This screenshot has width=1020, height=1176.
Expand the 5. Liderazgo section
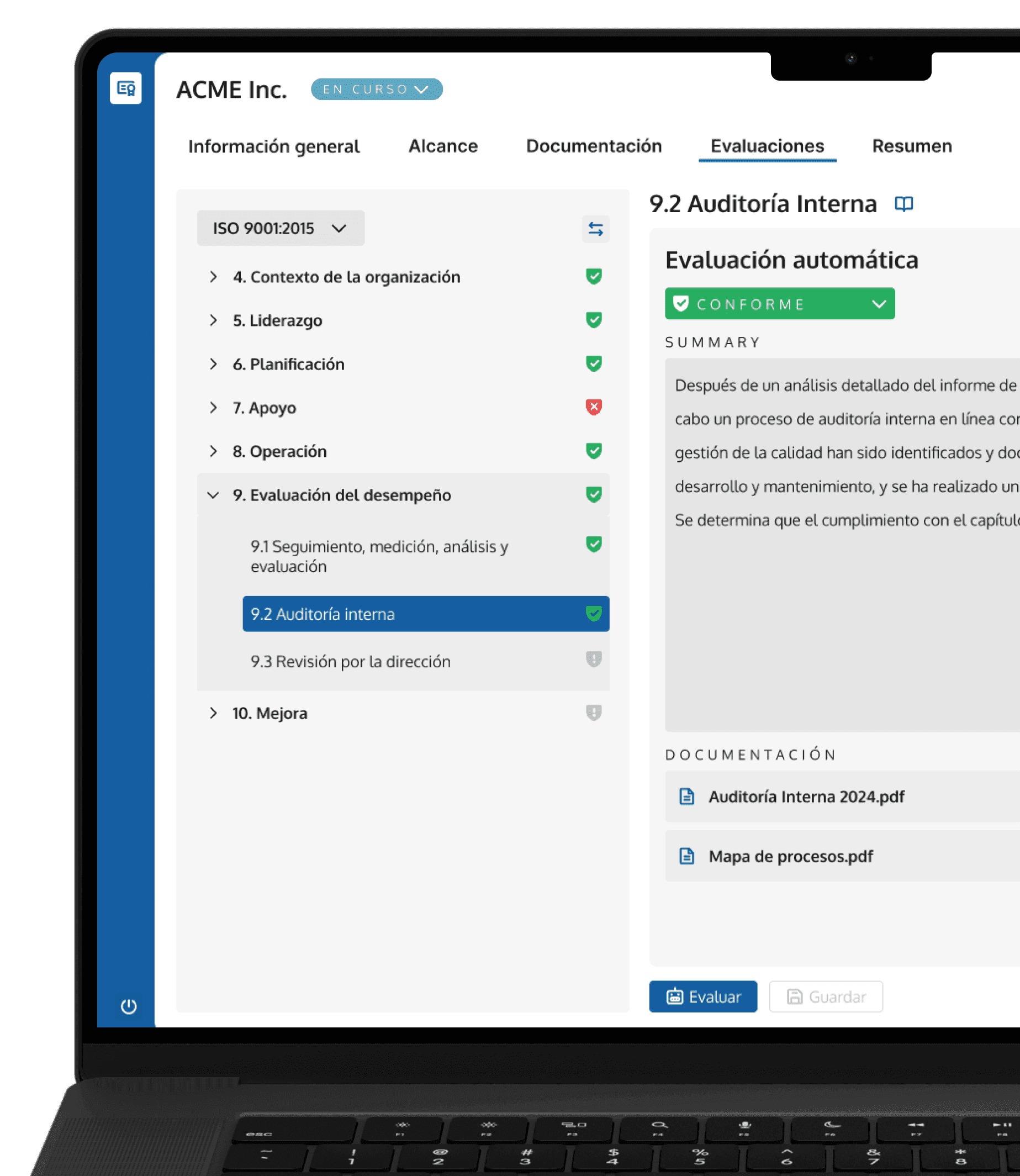click(214, 320)
